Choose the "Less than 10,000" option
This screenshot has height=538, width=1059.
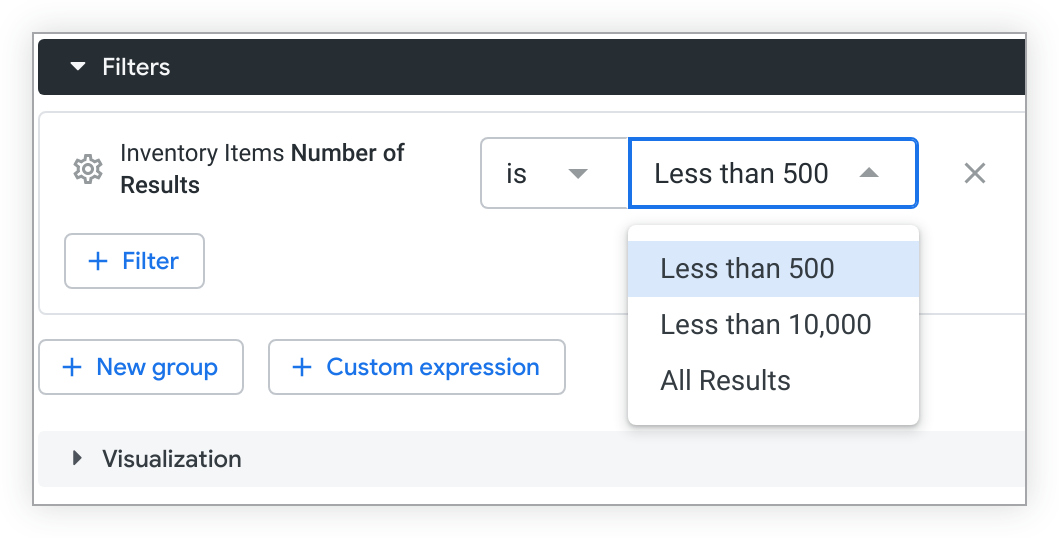click(x=765, y=325)
